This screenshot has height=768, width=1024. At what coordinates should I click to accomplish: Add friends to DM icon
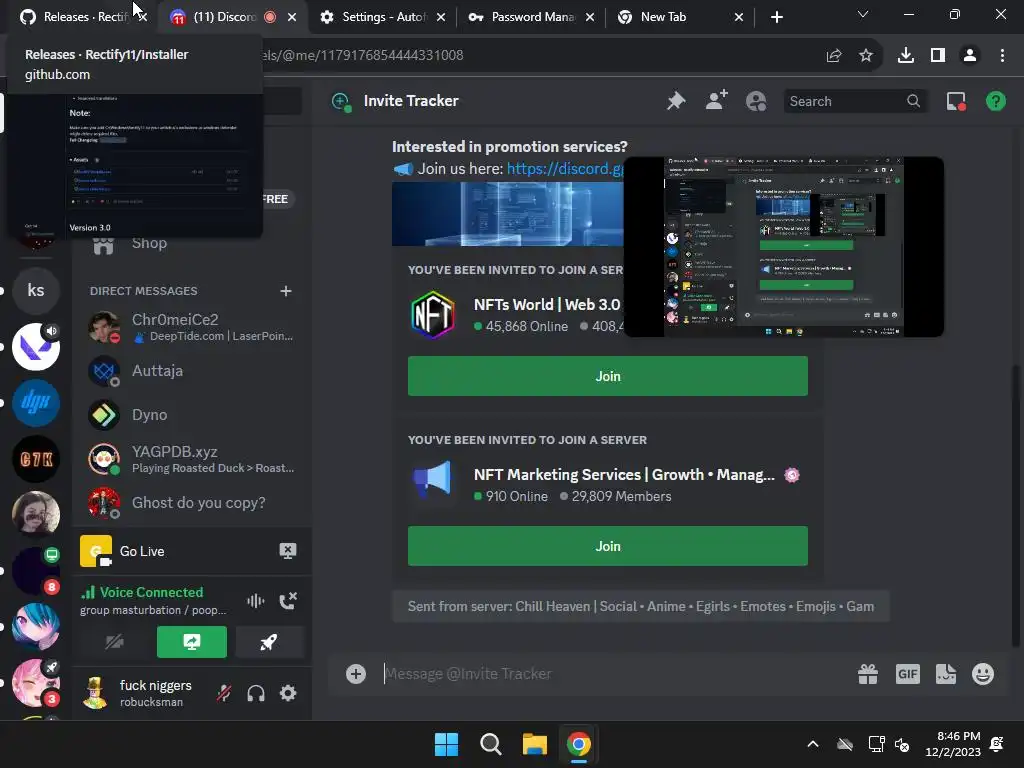coord(716,101)
